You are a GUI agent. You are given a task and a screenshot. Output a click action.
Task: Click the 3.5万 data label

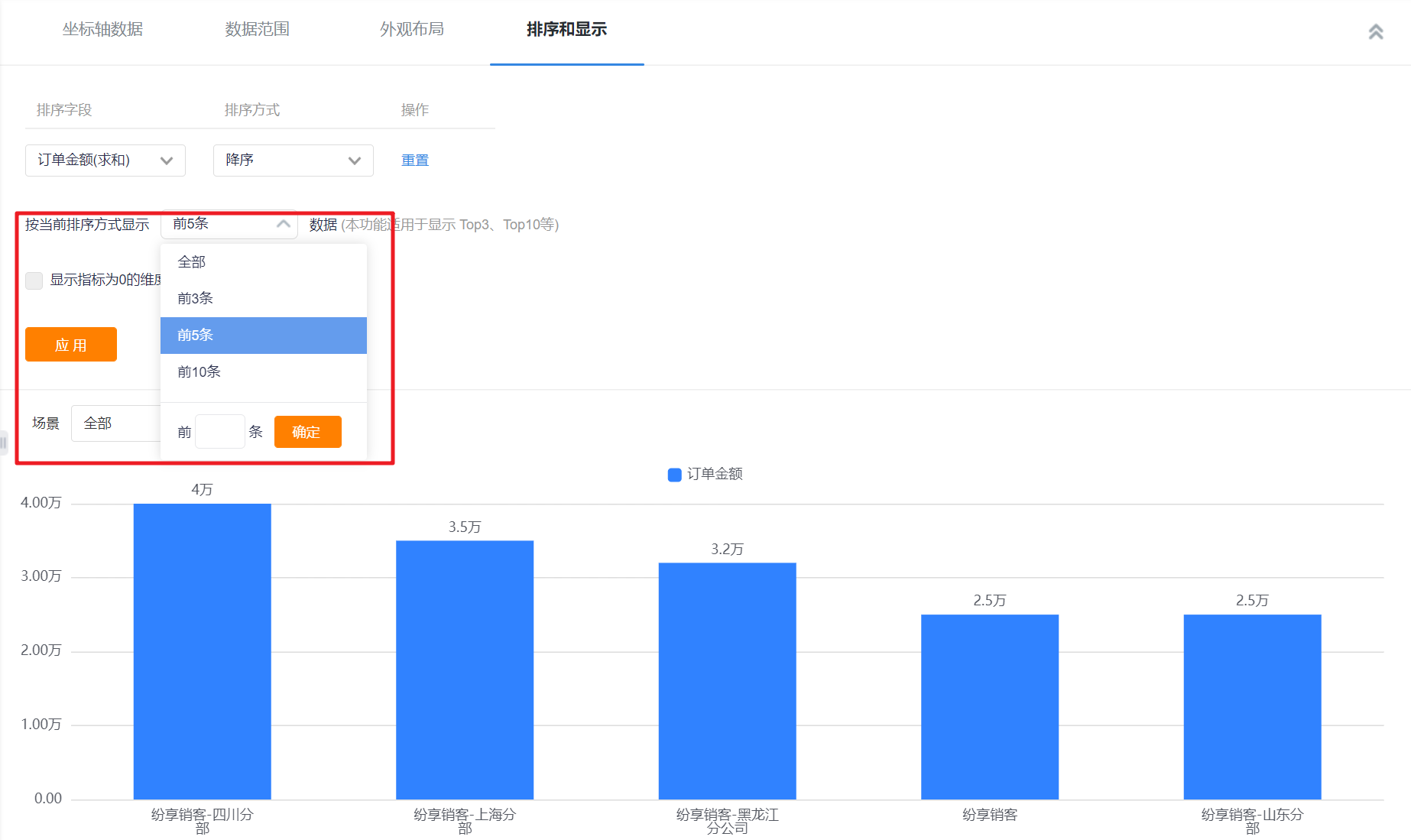tap(465, 527)
